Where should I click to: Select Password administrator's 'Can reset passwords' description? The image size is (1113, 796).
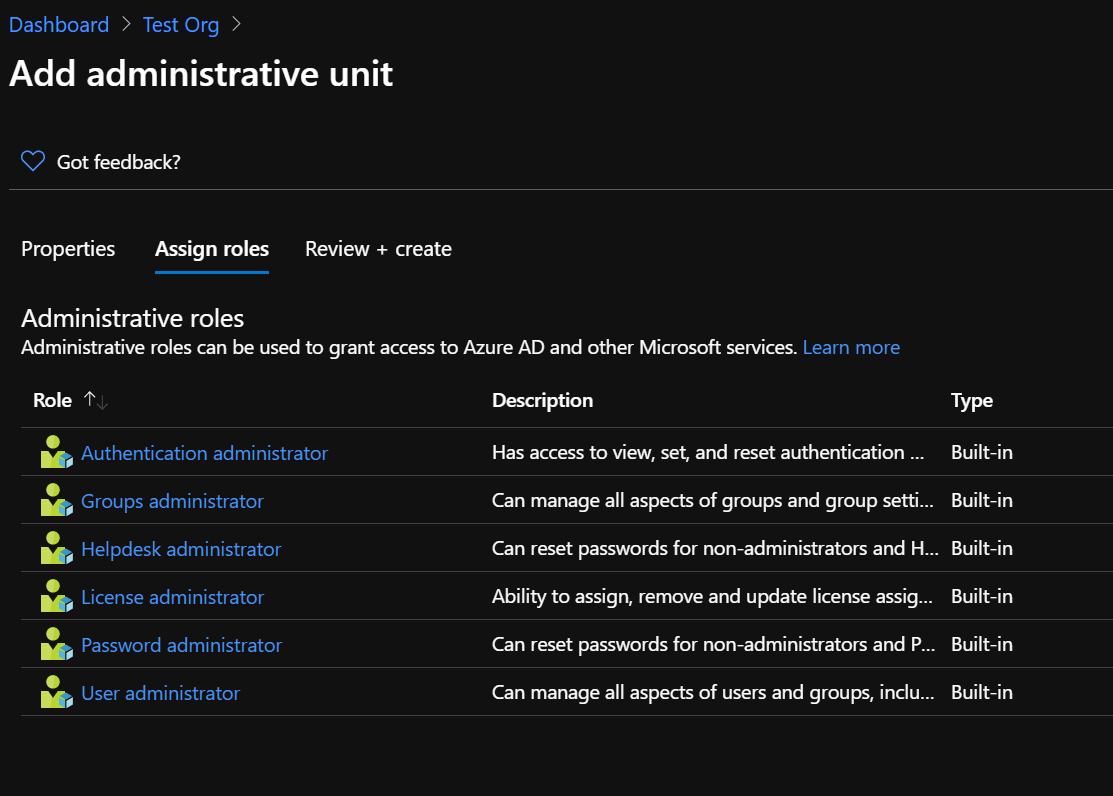[713, 645]
